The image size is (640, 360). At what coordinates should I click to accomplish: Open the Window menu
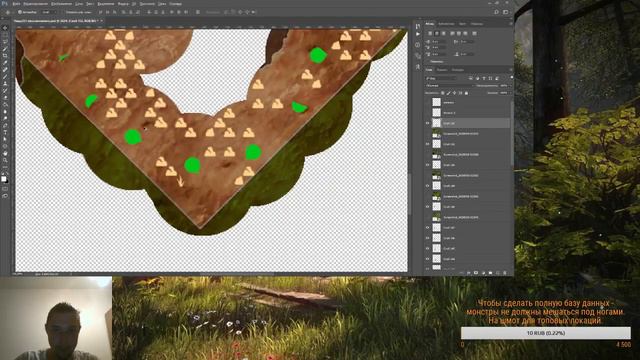point(162,4)
